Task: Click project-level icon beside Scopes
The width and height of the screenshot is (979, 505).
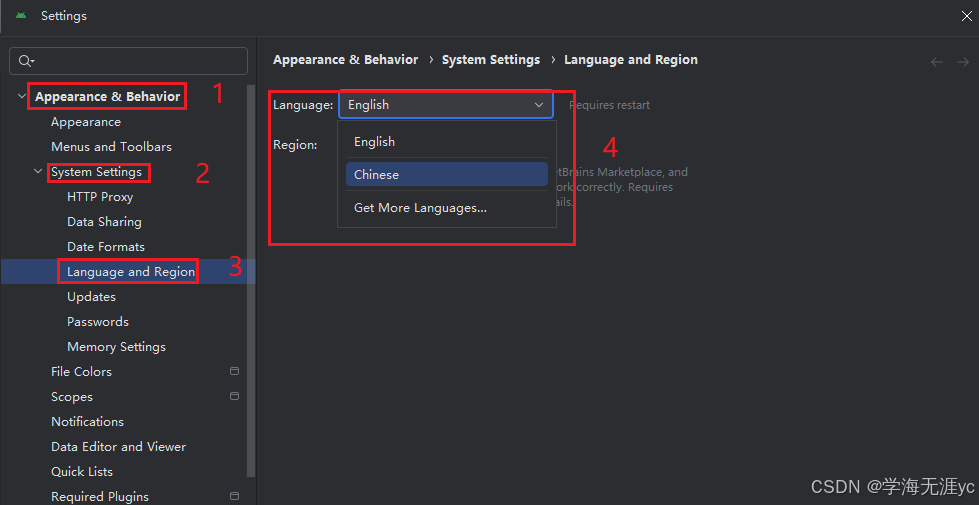Action: (x=234, y=396)
